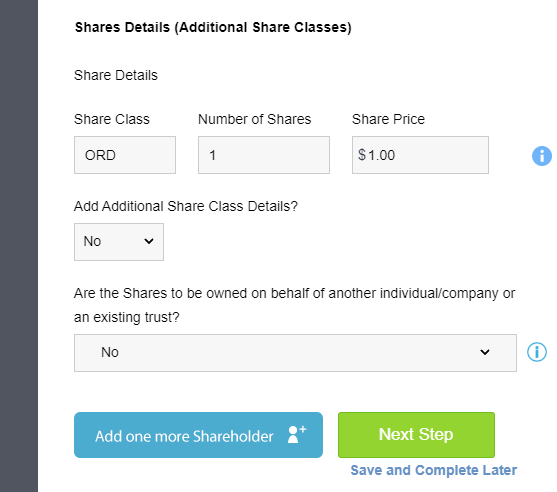
Task: Open the Add Additional Share Class Details dropdown
Action: [119, 242]
